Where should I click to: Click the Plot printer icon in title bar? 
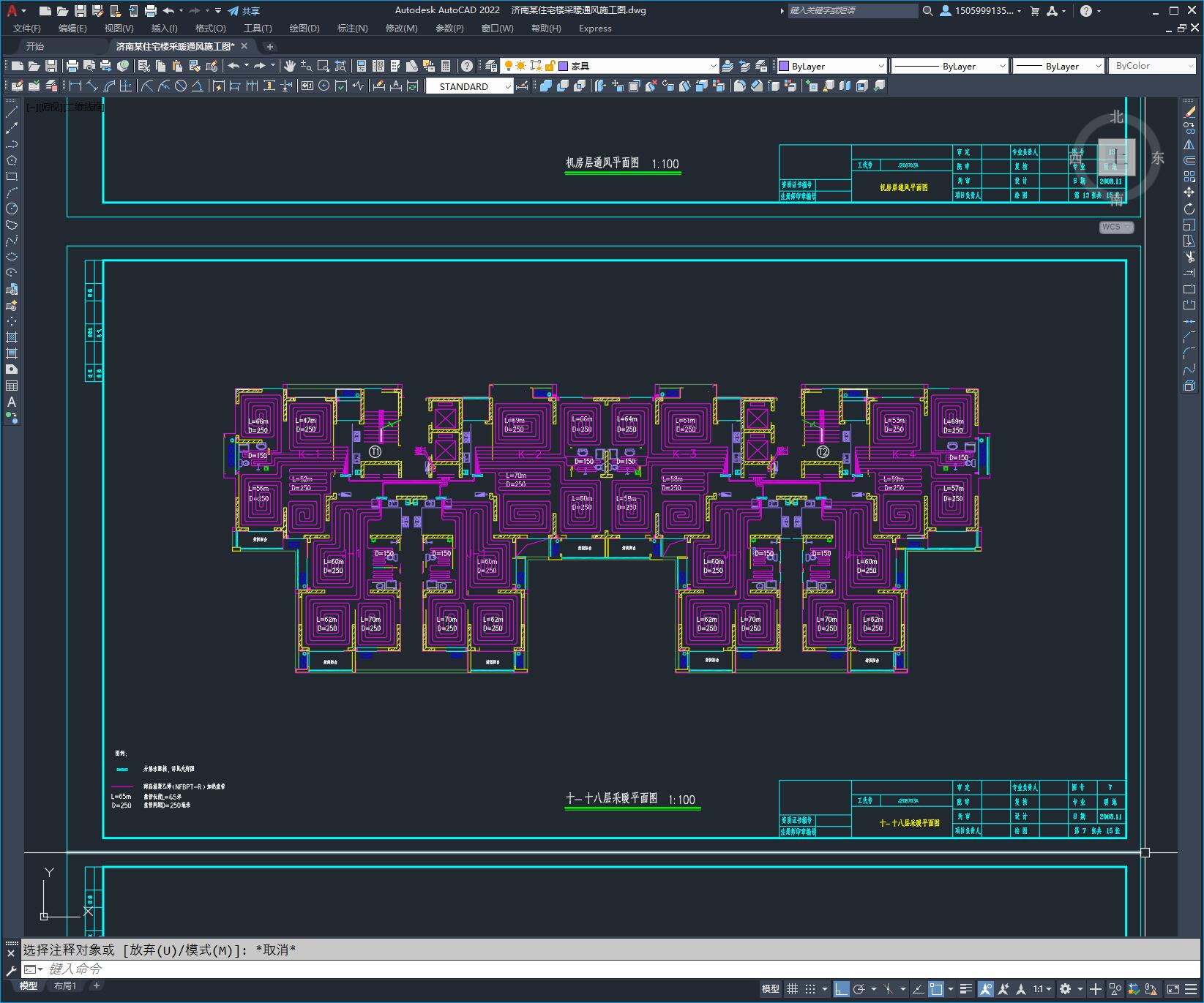point(151,10)
